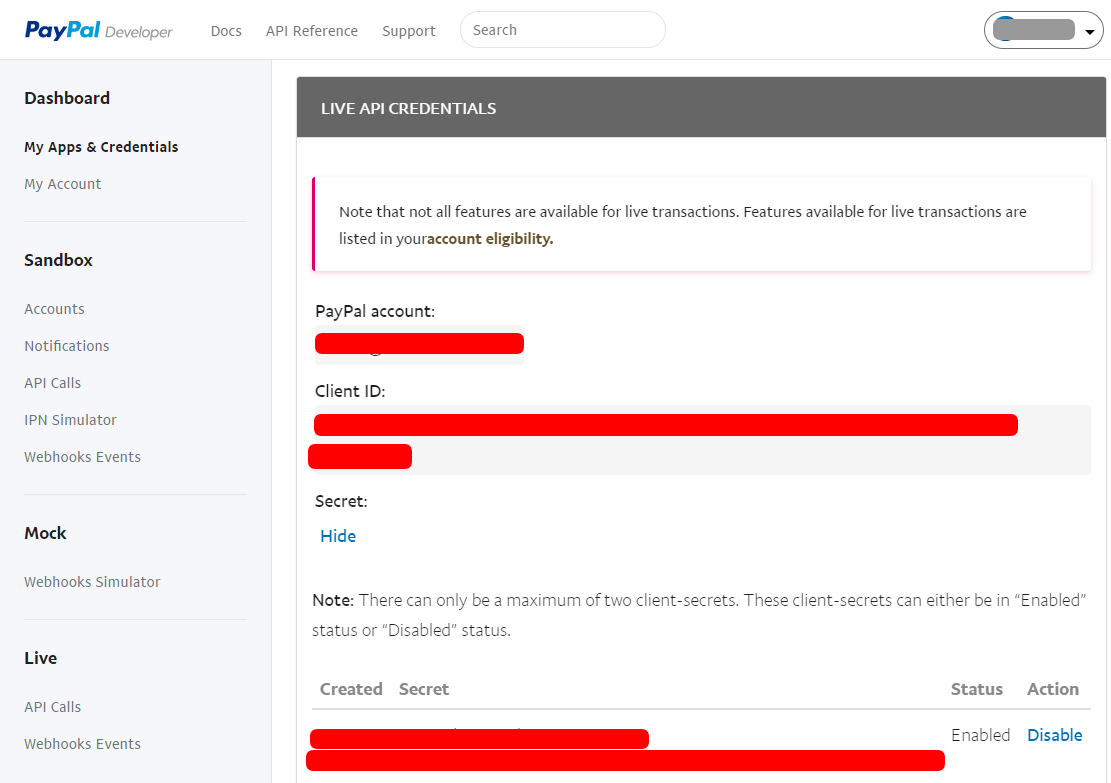
Task: Follow the account eligibility link
Action: [x=490, y=239]
